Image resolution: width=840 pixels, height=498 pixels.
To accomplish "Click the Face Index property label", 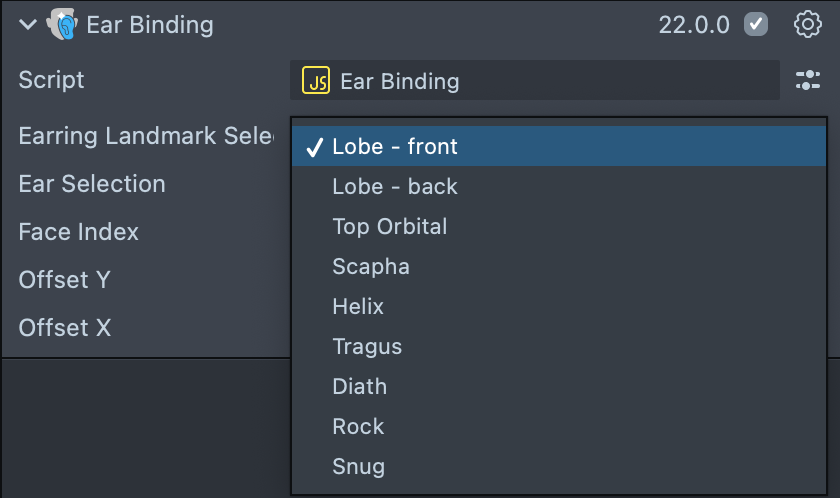I will [79, 232].
